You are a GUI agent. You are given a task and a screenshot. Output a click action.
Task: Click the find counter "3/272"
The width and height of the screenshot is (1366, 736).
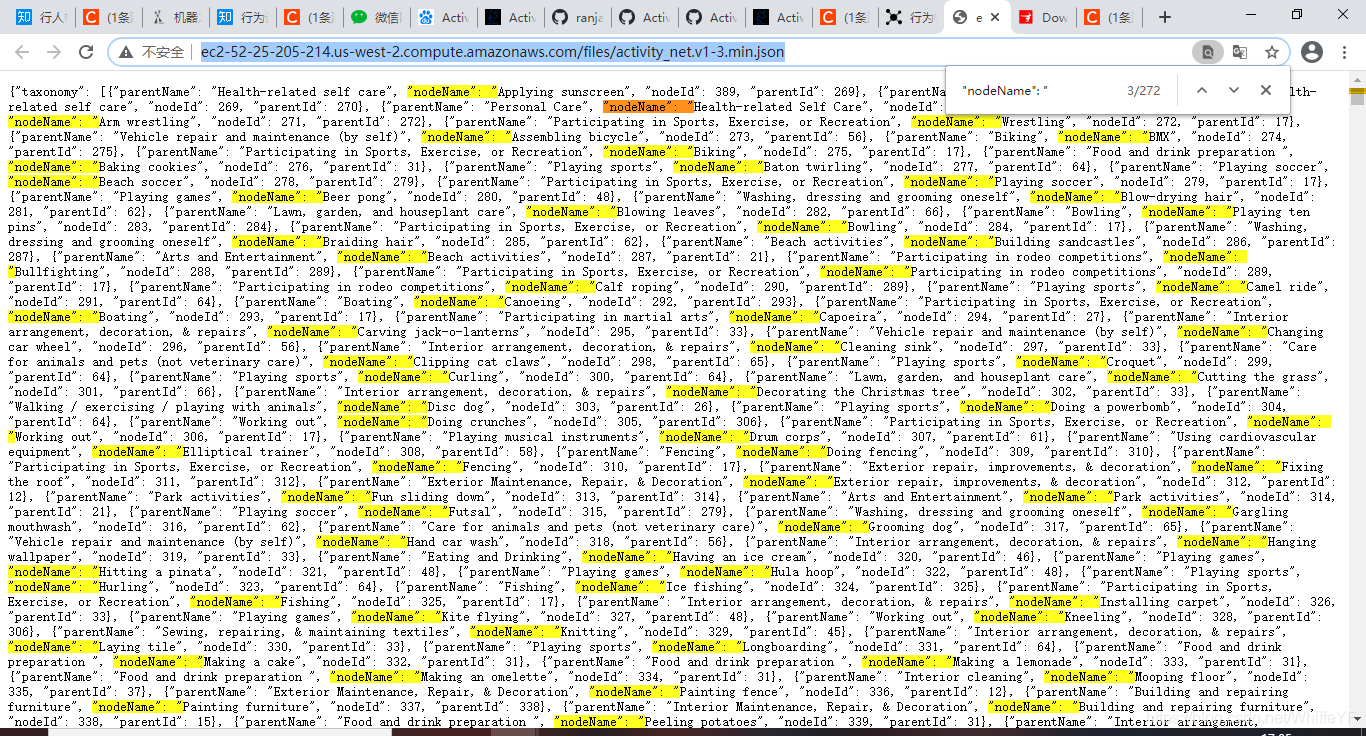(x=1143, y=90)
